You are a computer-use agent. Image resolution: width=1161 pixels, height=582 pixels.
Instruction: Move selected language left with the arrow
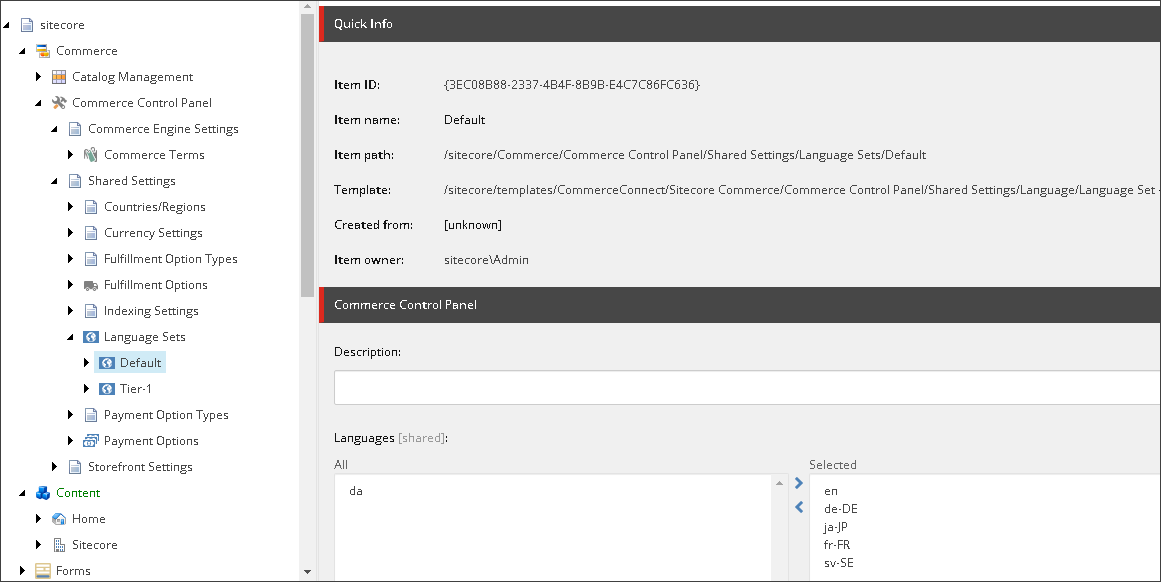[x=798, y=507]
